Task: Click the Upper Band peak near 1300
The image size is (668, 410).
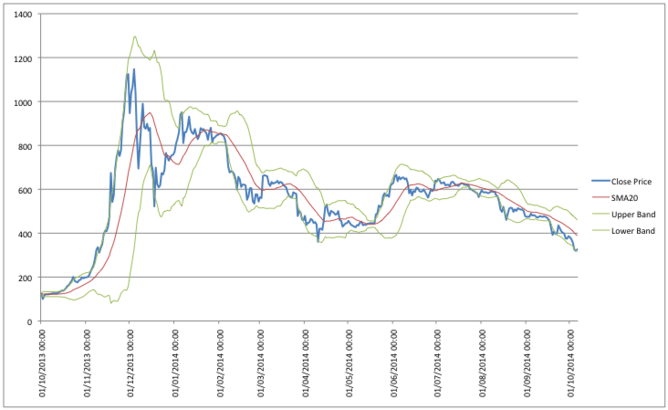Action: click(134, 37)
